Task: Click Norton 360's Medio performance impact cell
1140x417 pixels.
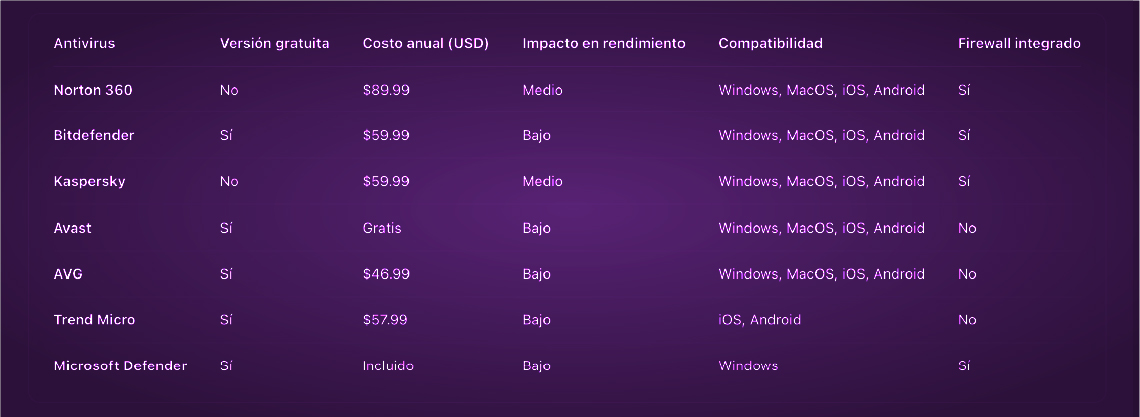Action: tap(542, 90)
